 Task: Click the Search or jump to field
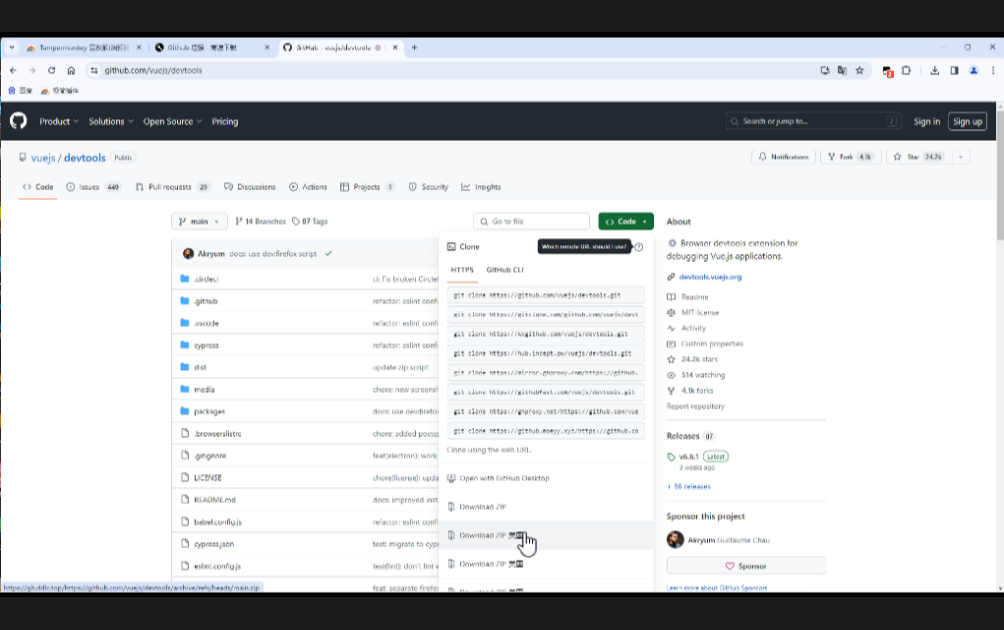(x=813, y=121)
